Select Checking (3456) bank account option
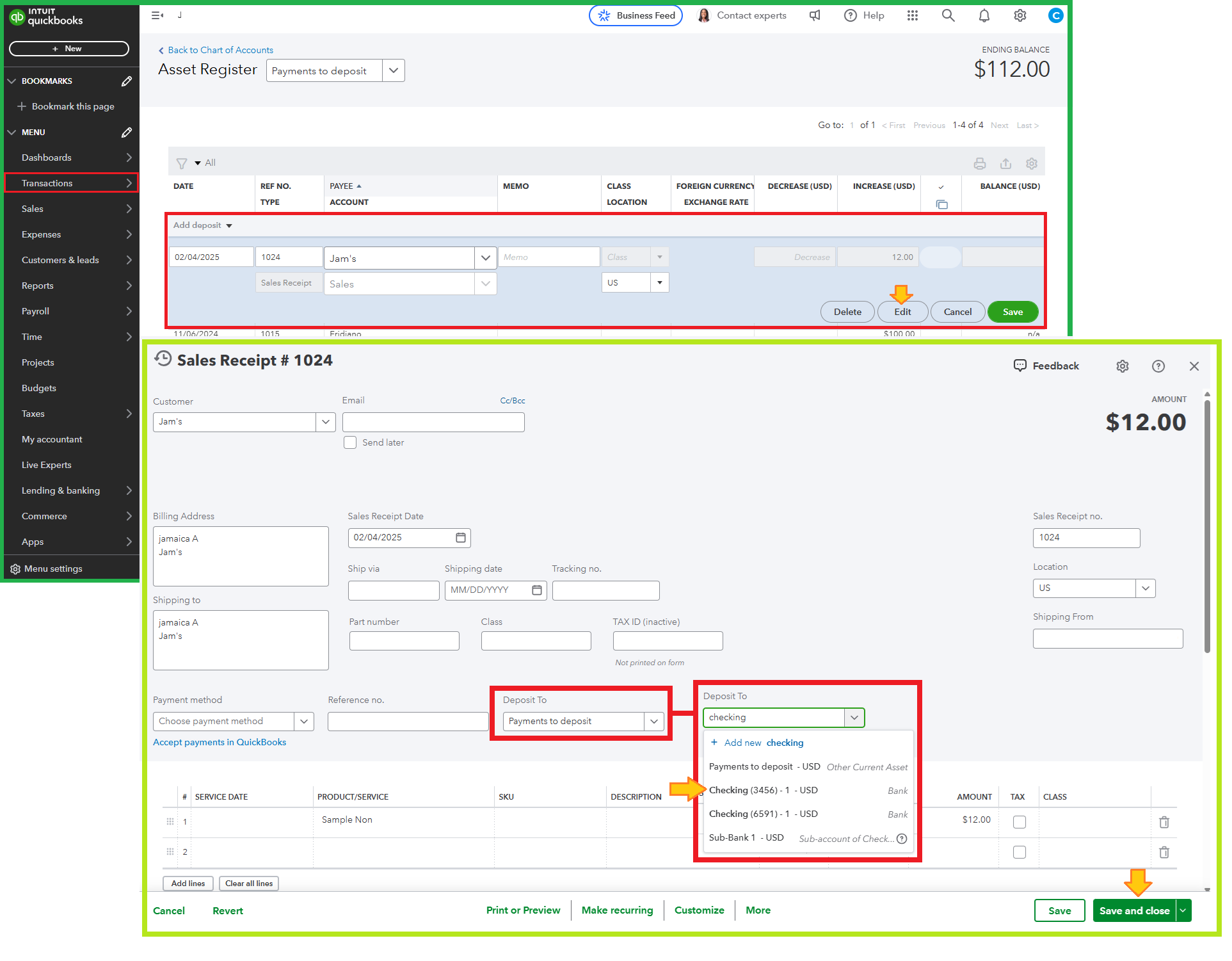1232x961 pixels. coord(808,791)
